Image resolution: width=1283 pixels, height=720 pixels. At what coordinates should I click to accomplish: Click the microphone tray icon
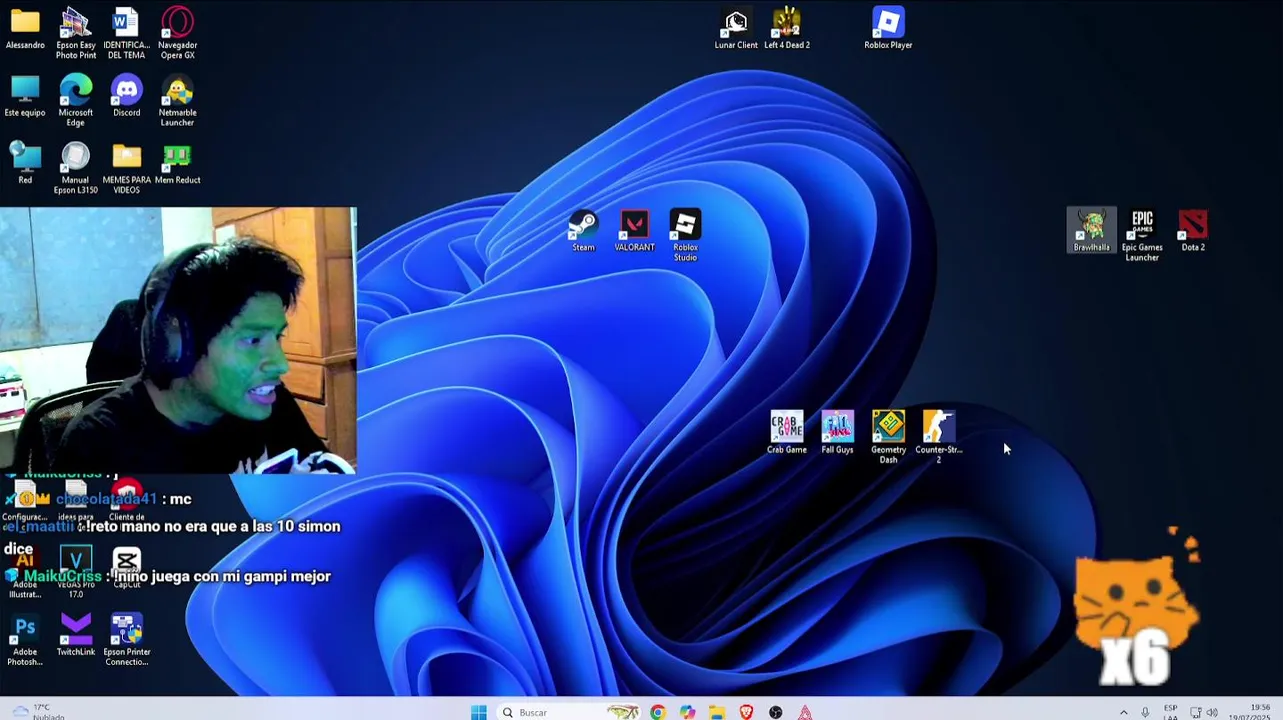click(x=1145, y=712)
